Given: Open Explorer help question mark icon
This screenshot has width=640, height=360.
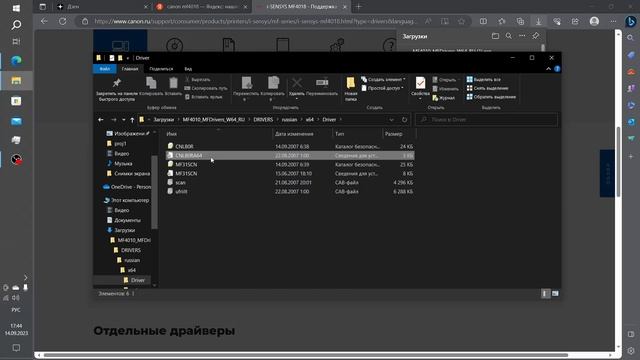Looking at the screenshot, I should tap(557, 69).
